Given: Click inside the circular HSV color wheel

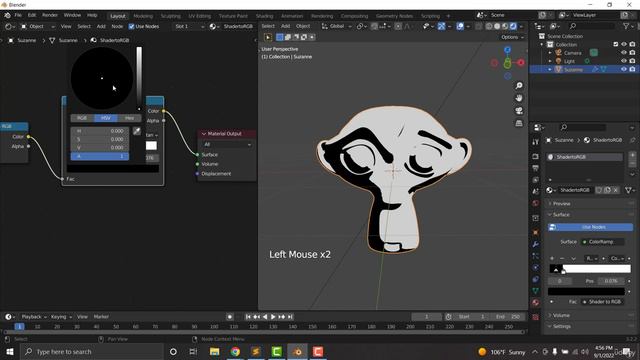Looking at the screenshot, I should coord(102,78).
